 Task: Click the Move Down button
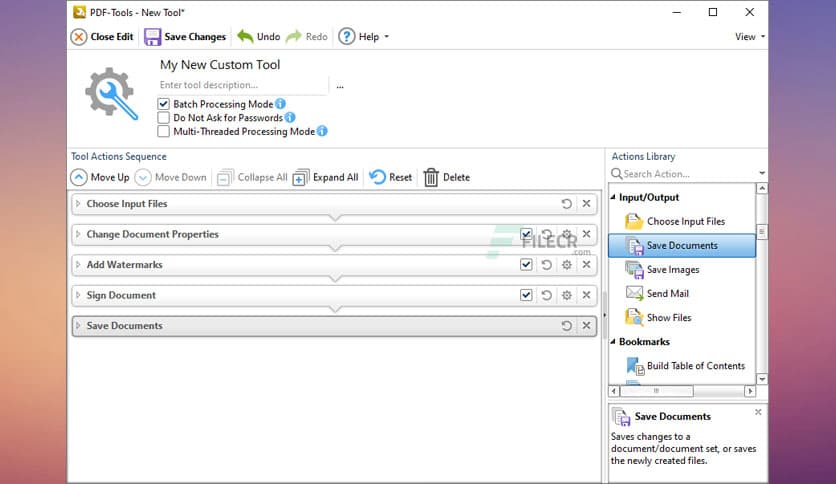pos(171,178)
